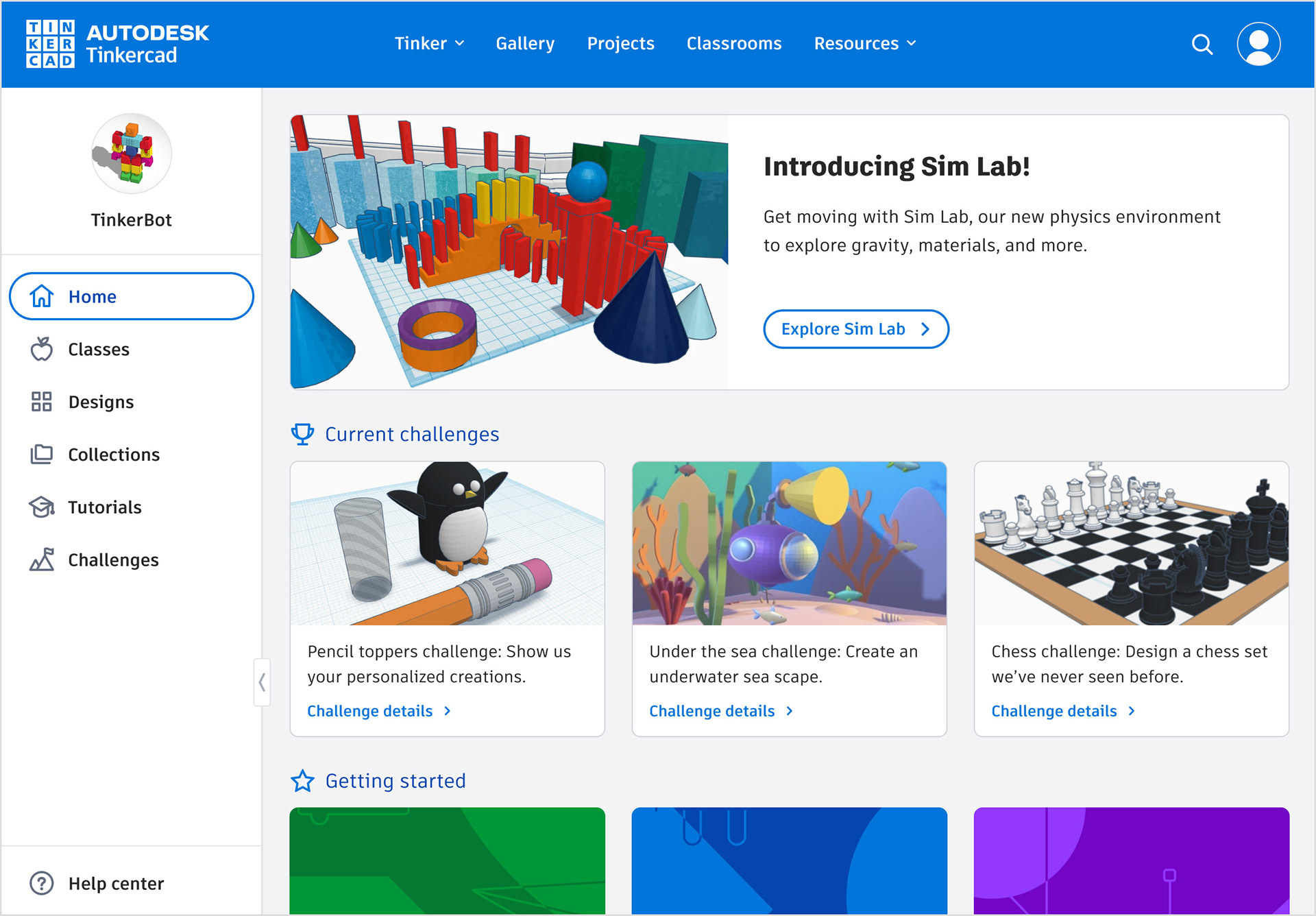Expand the Resources dropdown menu
Image resolution: width=1316 pixels, height=916 pixels.
coord(865,43)
